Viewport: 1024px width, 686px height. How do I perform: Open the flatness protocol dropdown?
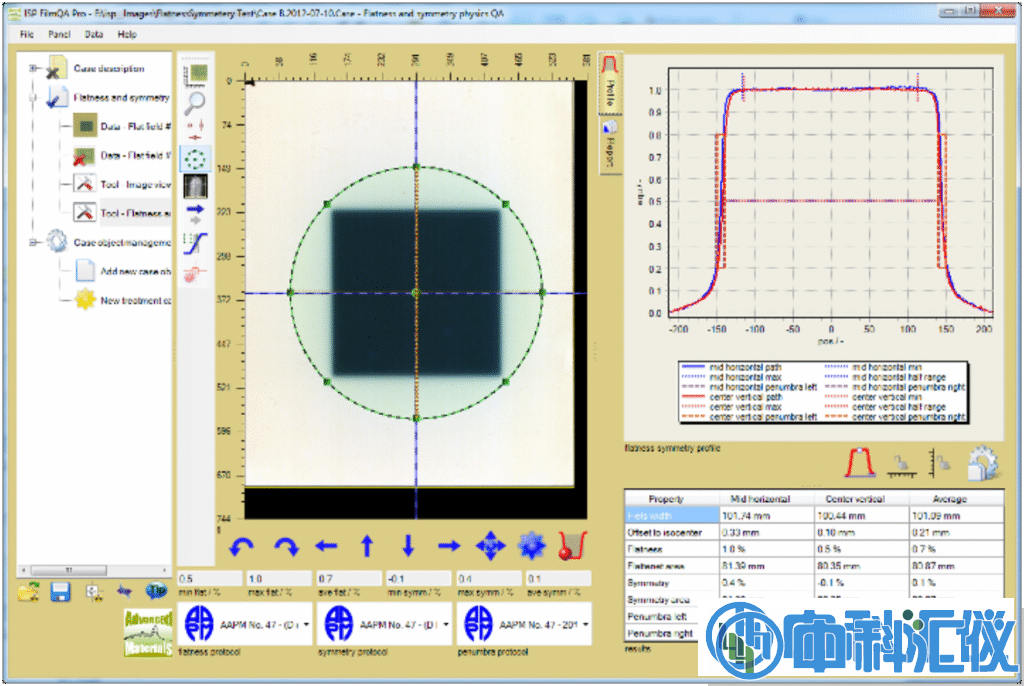(x=305, y=623)
